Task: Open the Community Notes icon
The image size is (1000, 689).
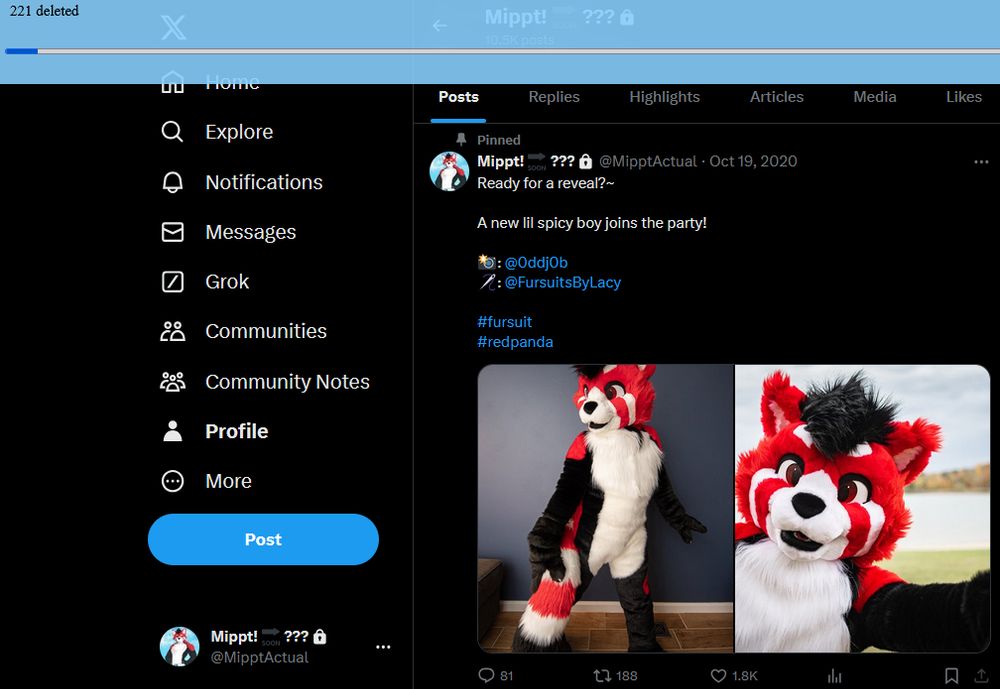Action: [x=172, y=382]
